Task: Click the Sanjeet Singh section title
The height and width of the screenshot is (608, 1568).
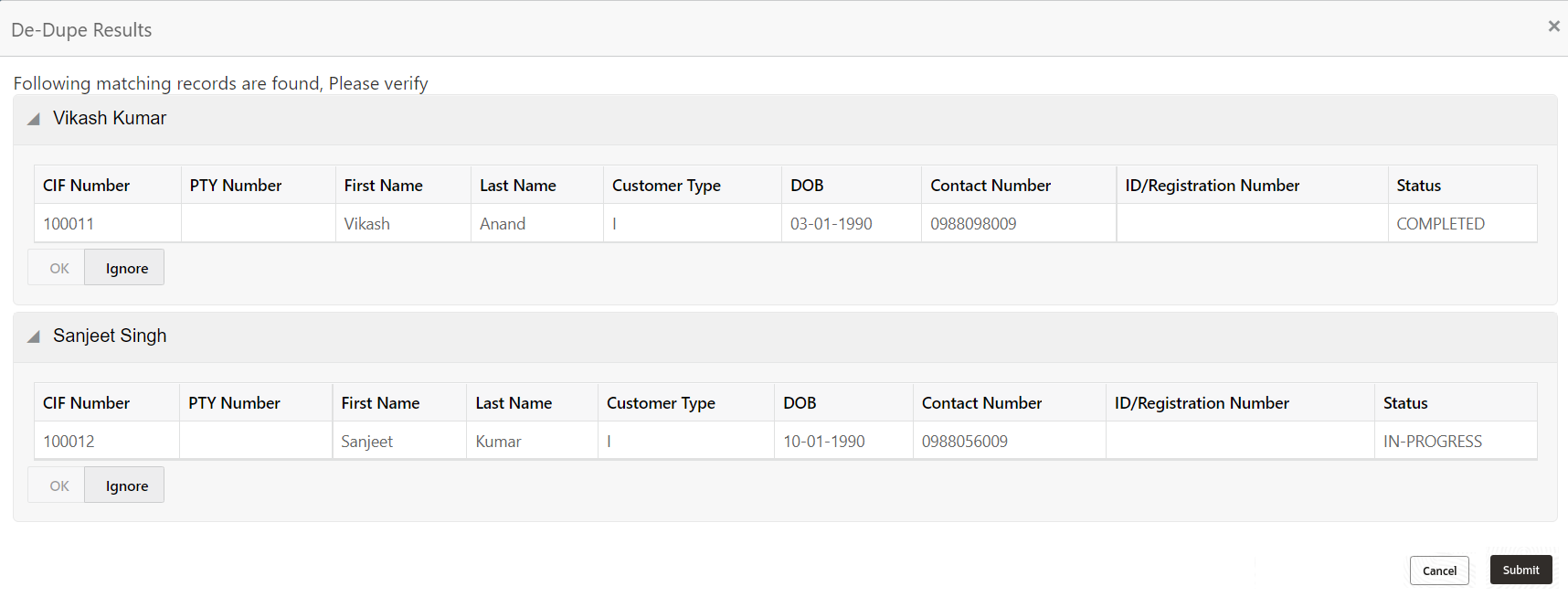Action: (x=110, y=336)
